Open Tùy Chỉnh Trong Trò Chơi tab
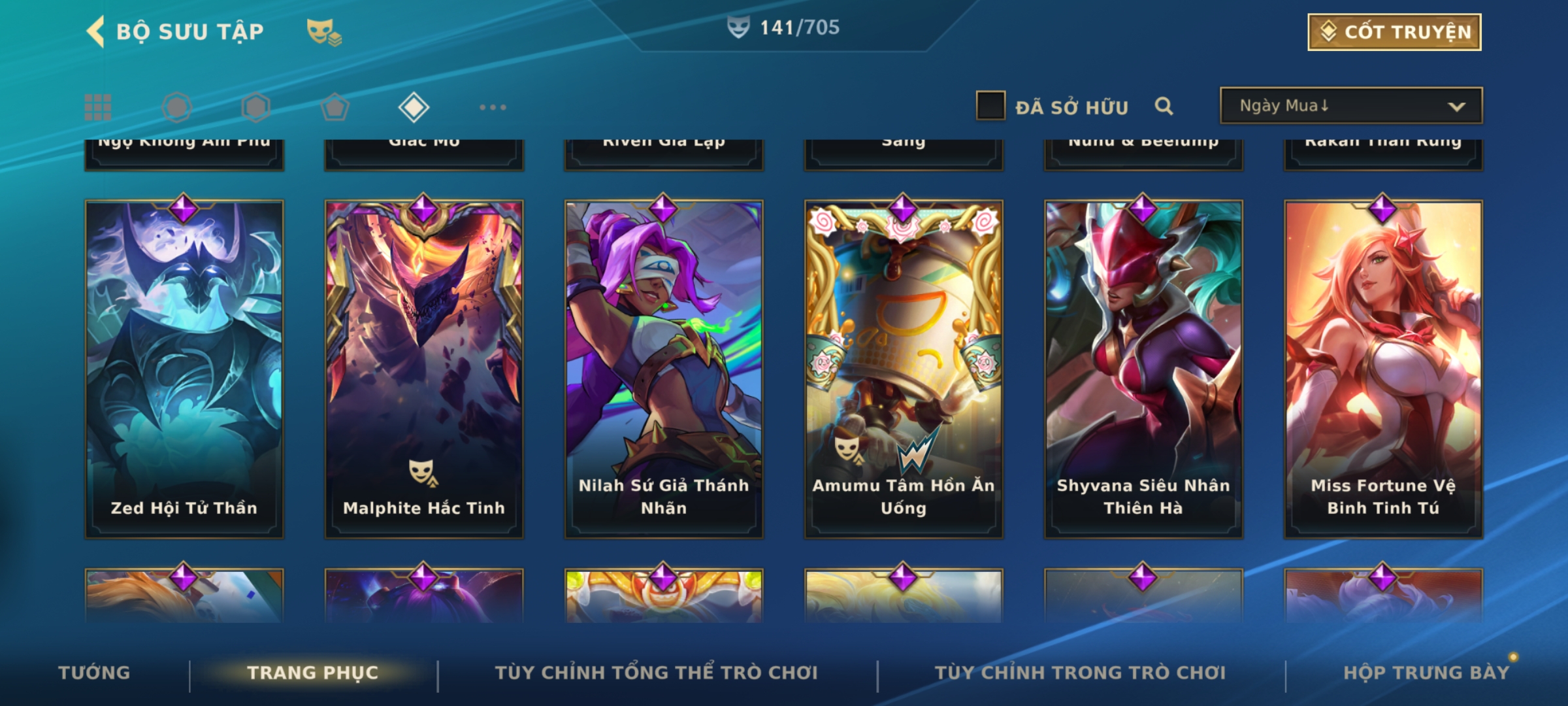 [x=1080, y=673]
